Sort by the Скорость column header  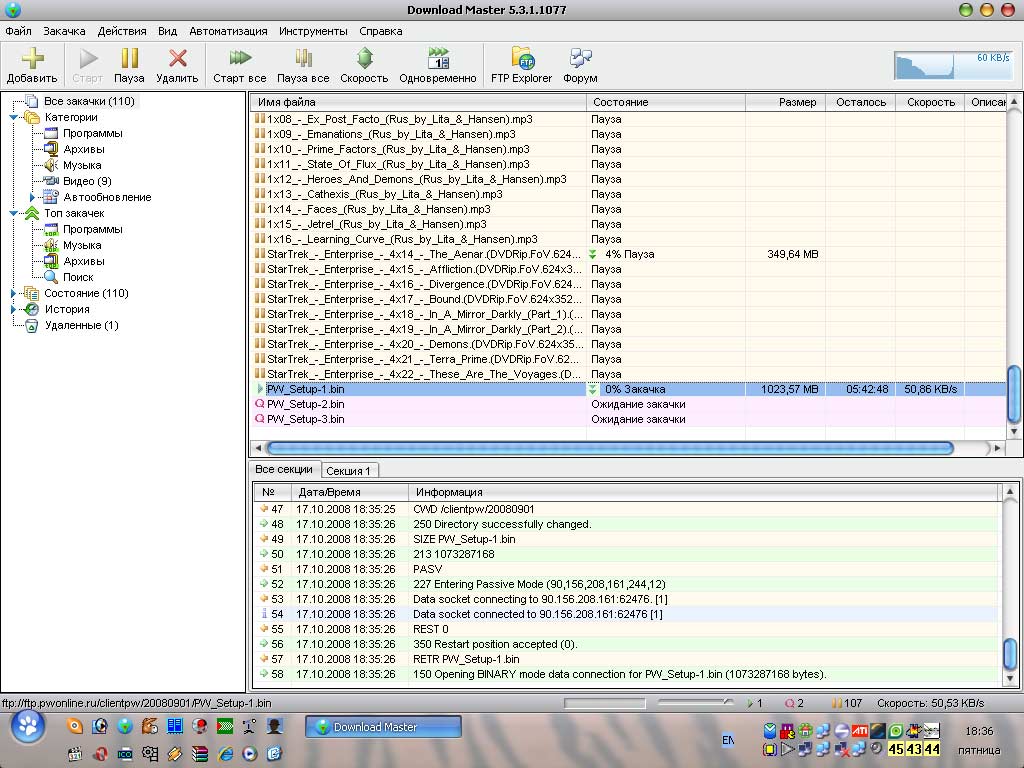930,103
